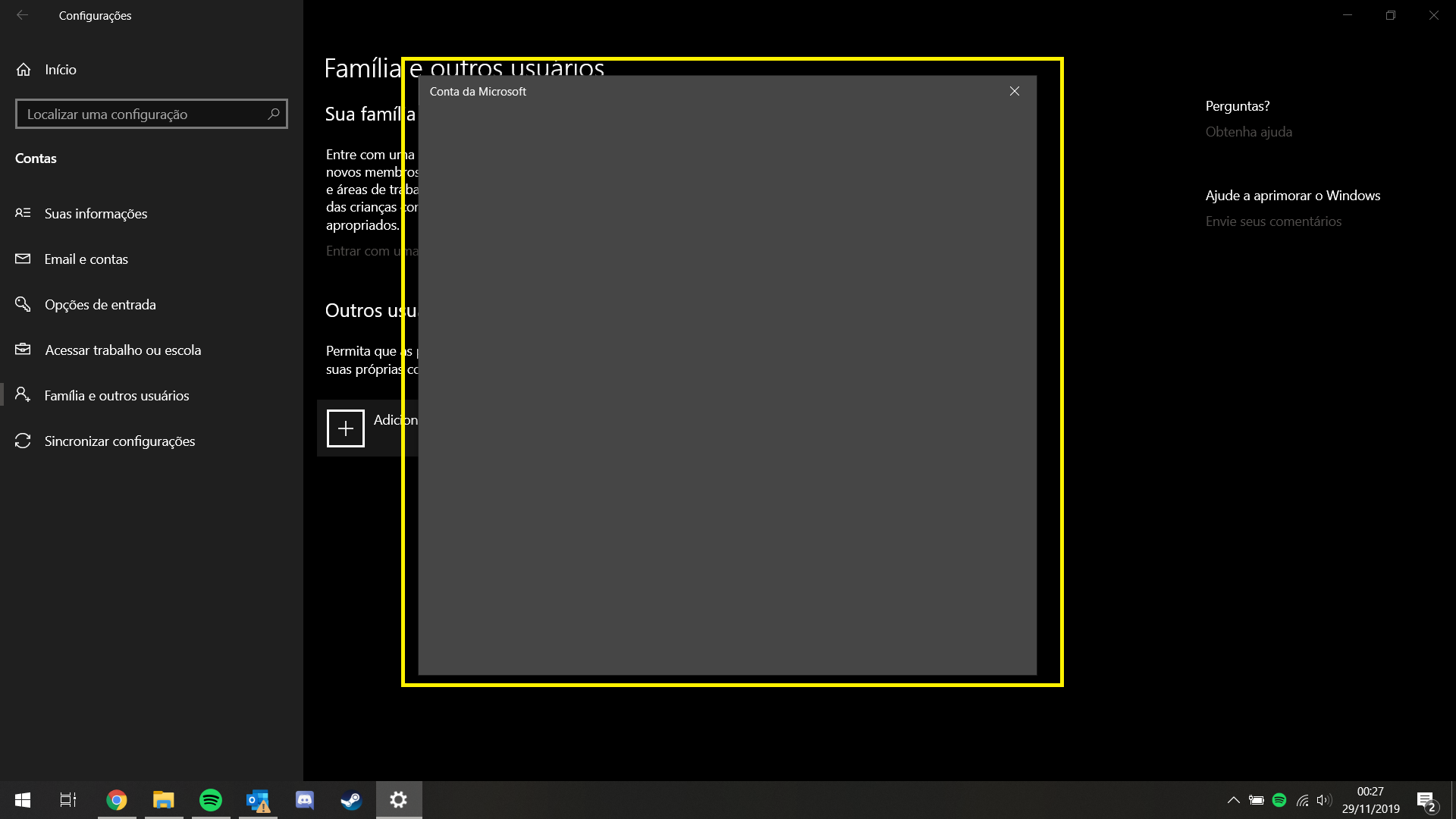Close the Conta da Microsoft dialog

tap(1014, 91)
